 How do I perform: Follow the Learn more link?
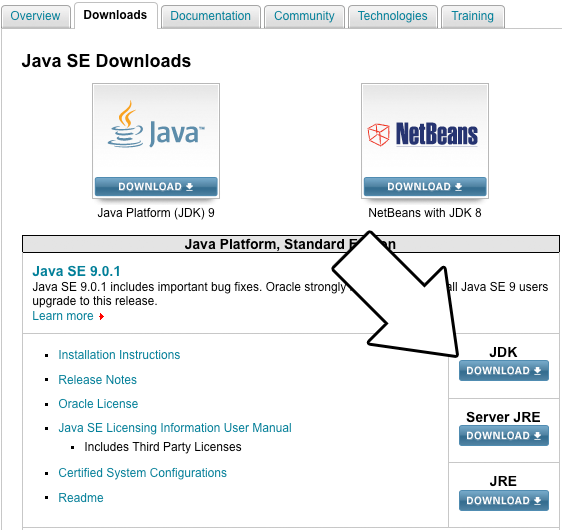(63, 316)
